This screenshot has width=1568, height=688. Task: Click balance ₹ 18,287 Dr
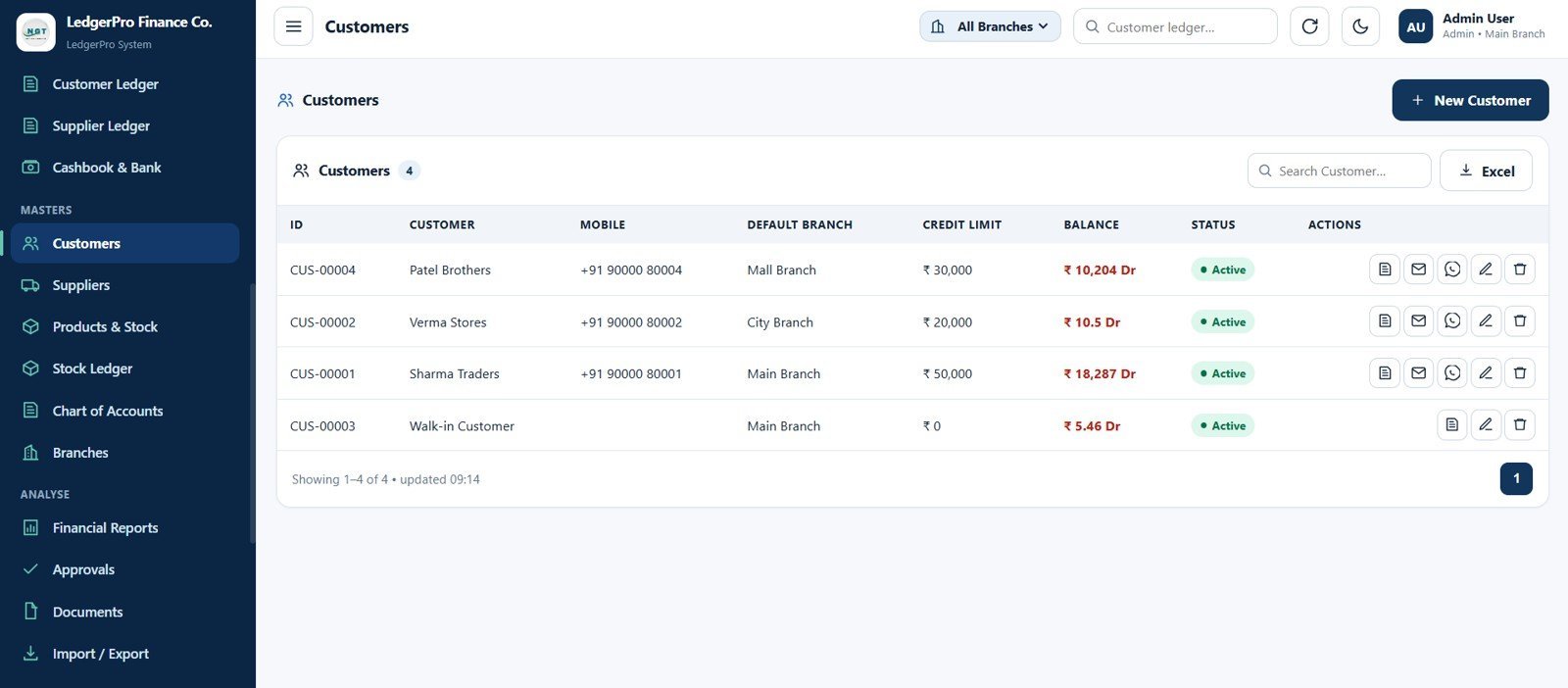click(x=1100, y=374)
